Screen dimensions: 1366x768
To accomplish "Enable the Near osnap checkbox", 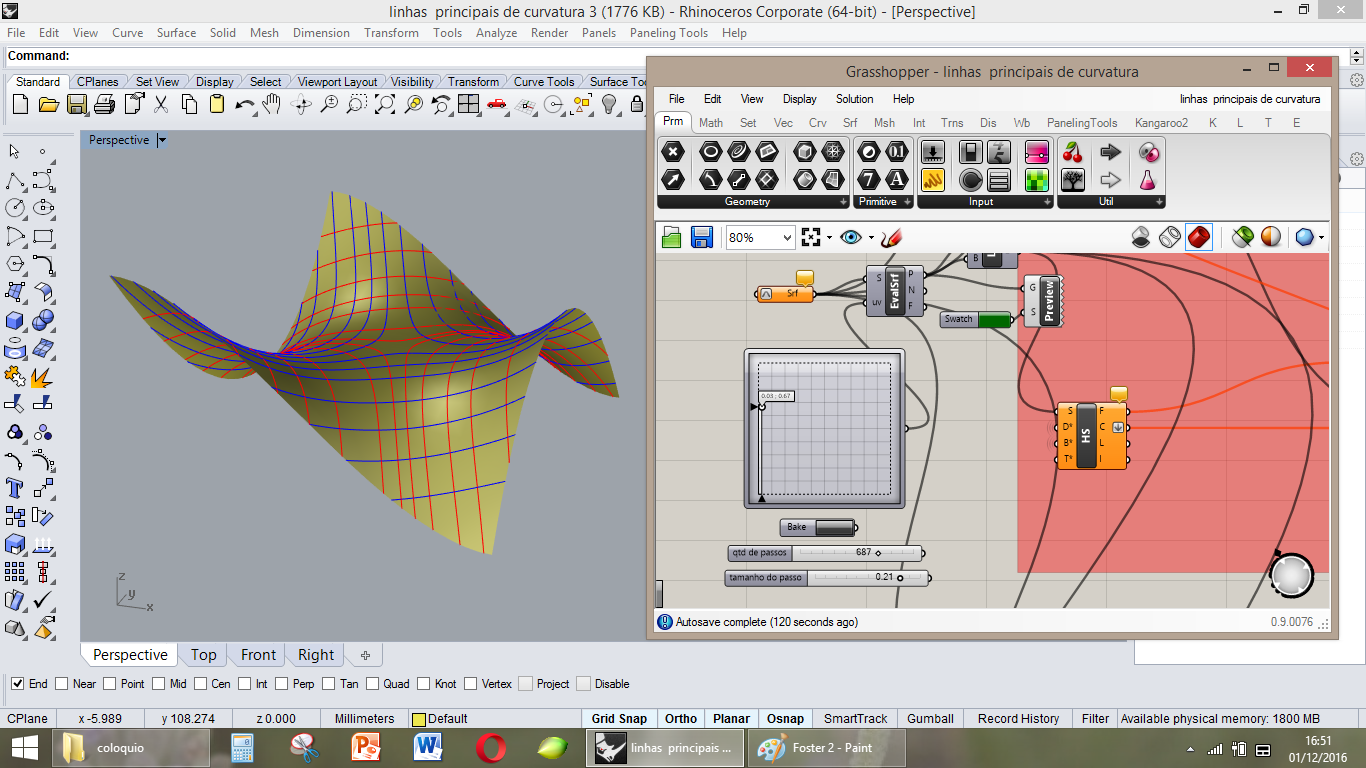I will [62, 684].
